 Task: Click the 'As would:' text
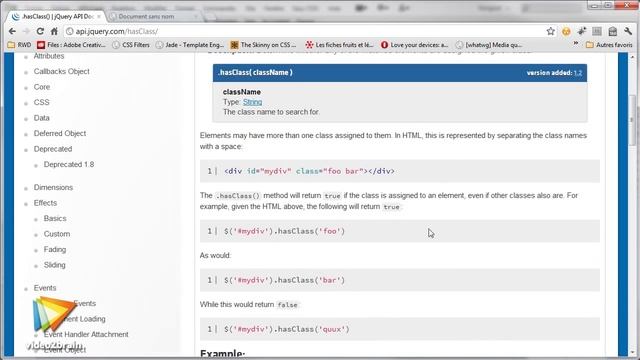tap(216, 256)
